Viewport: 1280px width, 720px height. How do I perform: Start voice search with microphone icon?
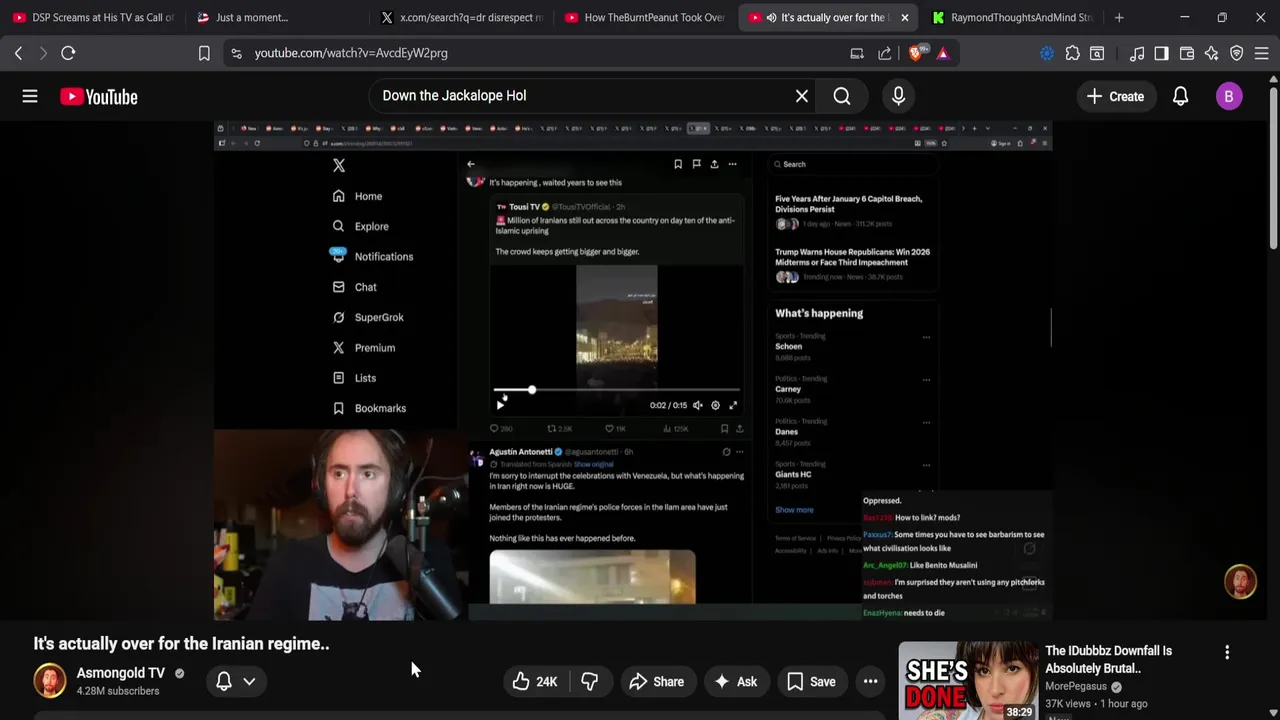click(898, 96)
